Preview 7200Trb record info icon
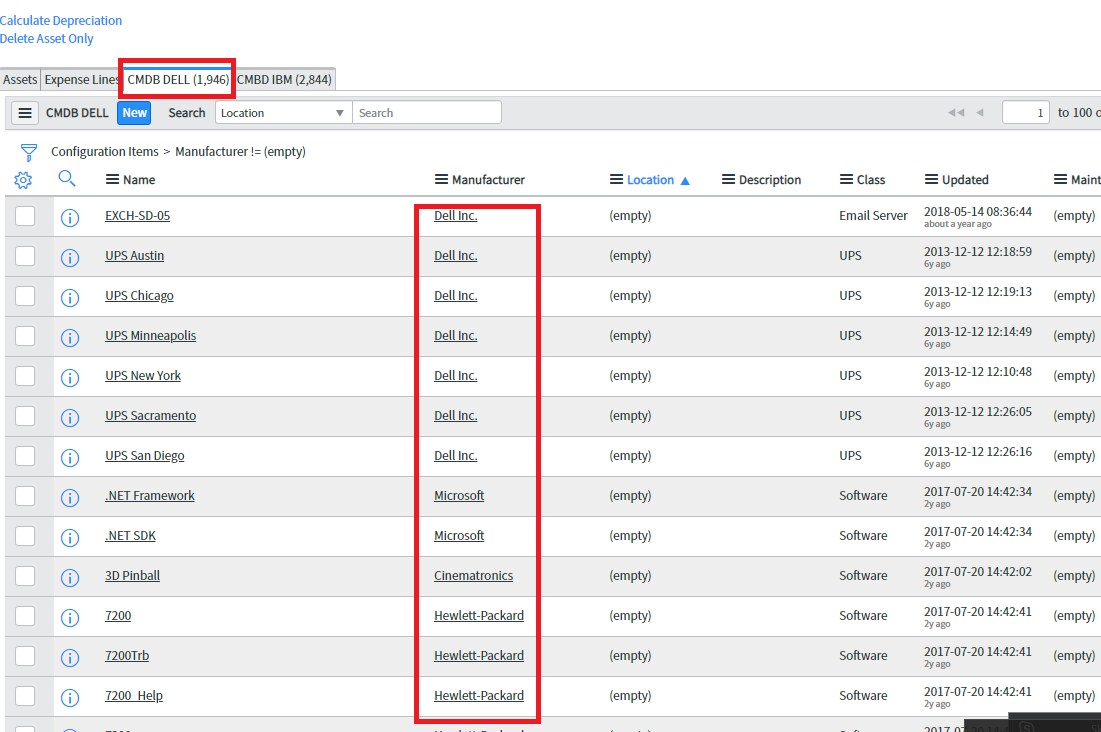 click(x=70, y=658)
